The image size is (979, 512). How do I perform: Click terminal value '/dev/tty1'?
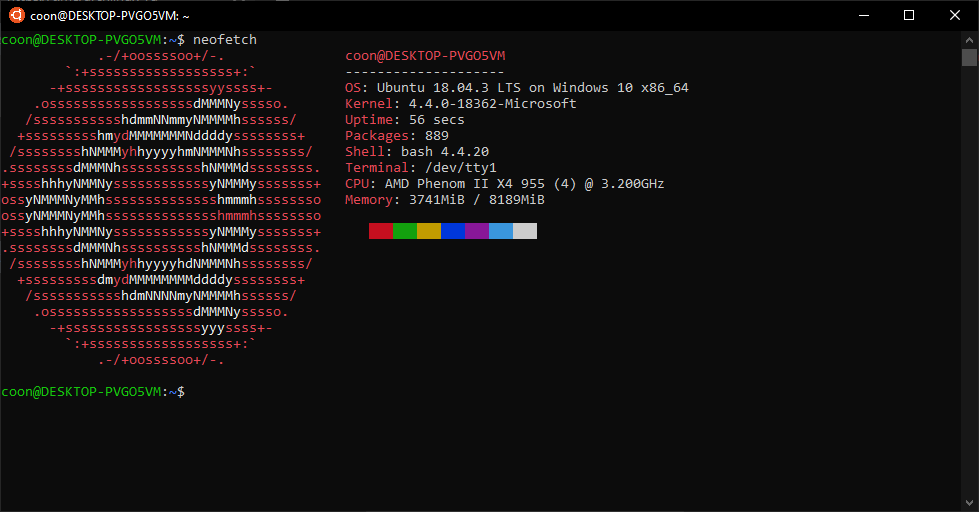point(461,167)
